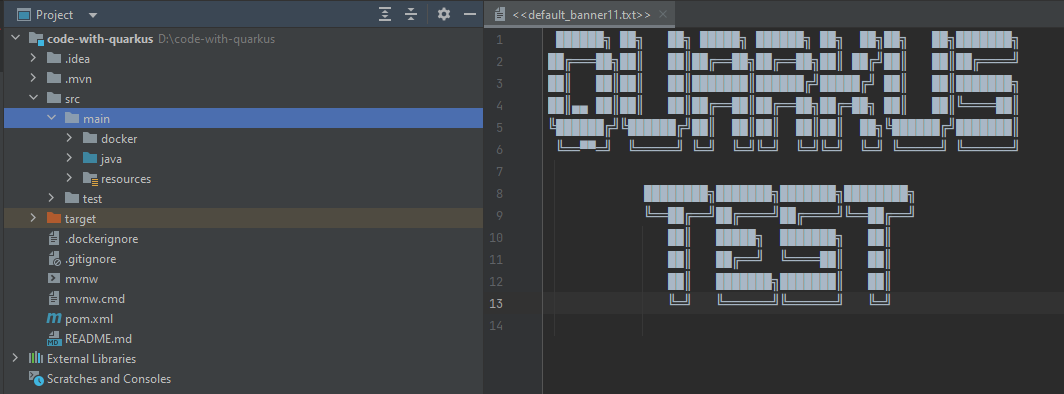The image size is (1064, 394).
Task: Click the Scratches and Consoles icon
Action: pyautogui.click(x=36, y=379)
